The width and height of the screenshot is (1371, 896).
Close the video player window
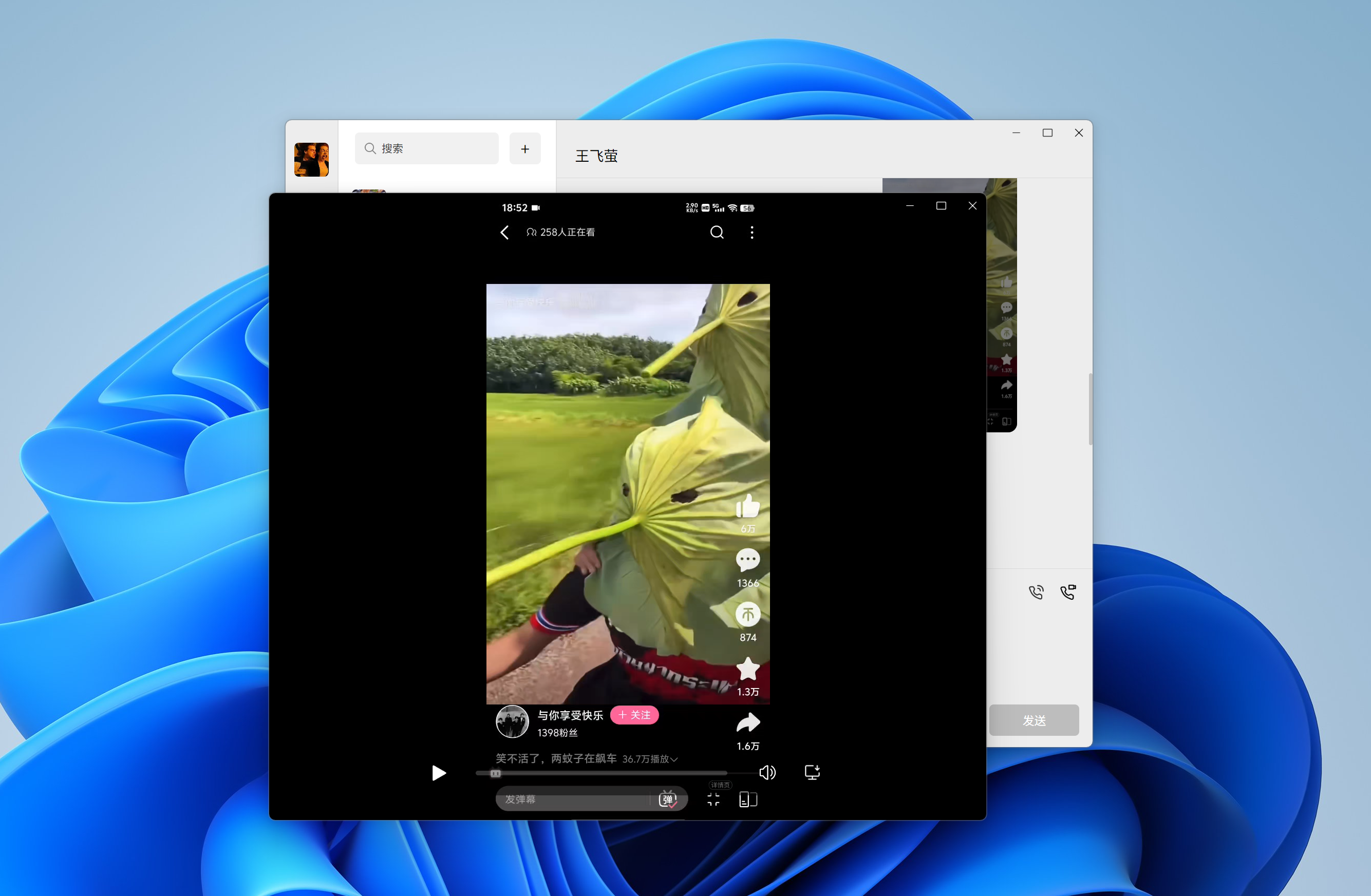tap(972, 205)
